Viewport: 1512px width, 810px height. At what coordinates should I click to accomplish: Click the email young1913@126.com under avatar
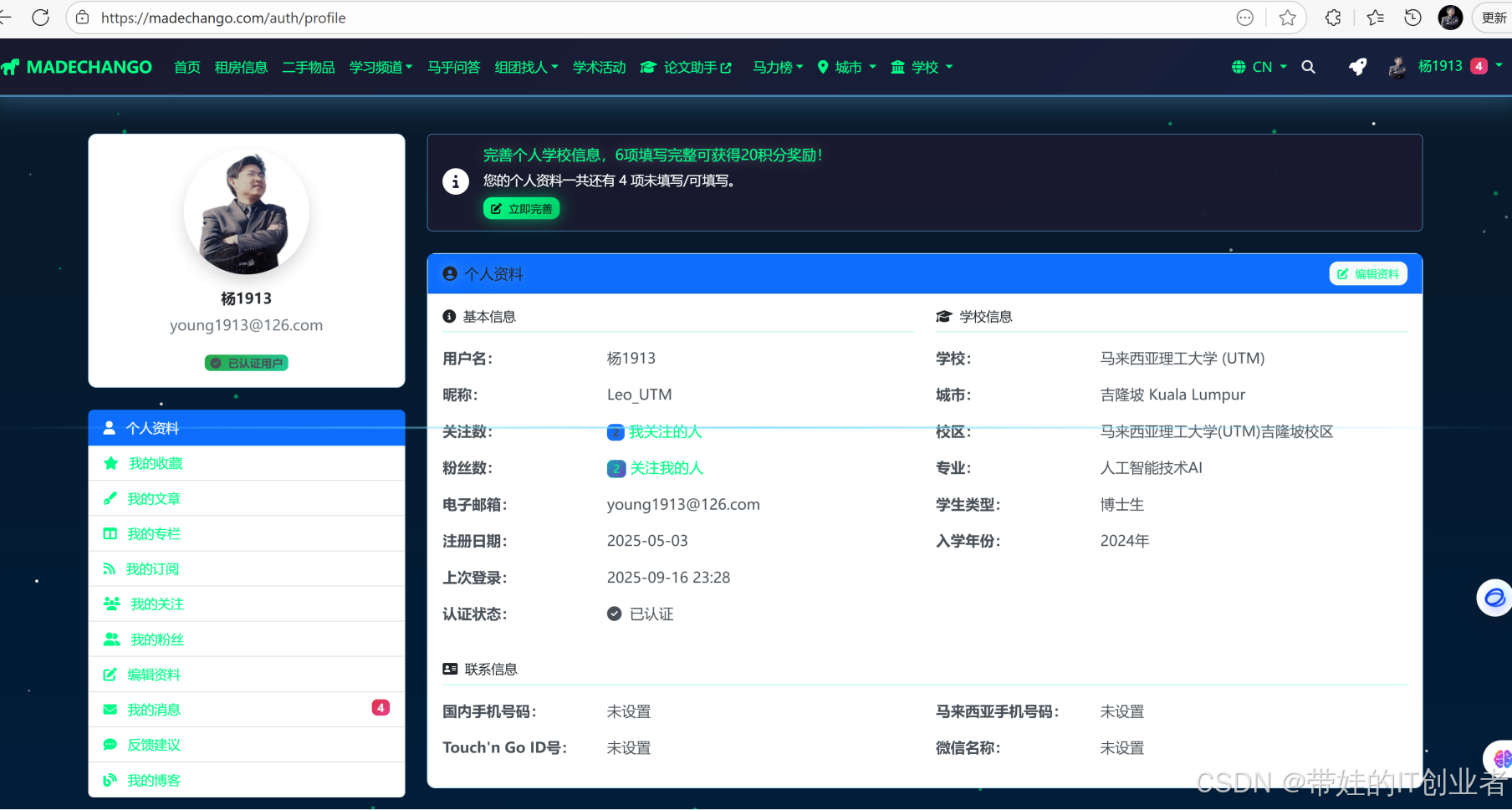(246, 325)
